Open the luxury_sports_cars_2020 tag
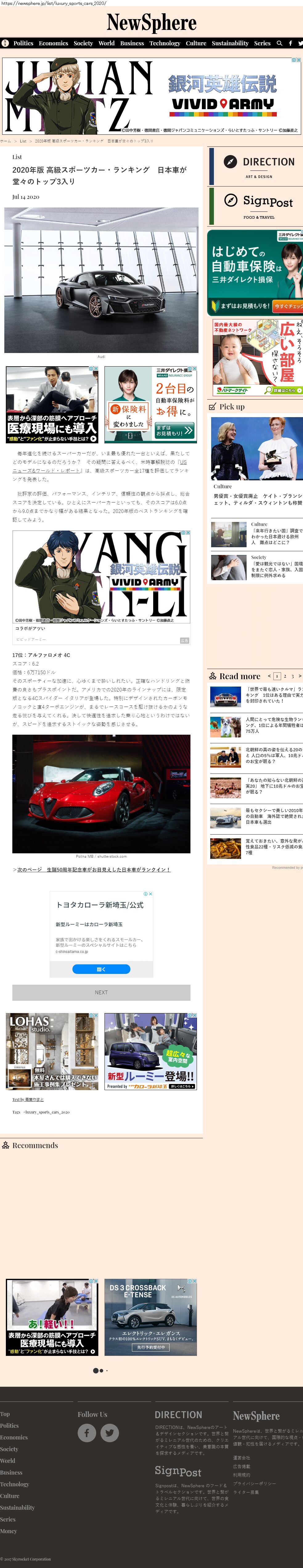 (x=46, y=1112)
